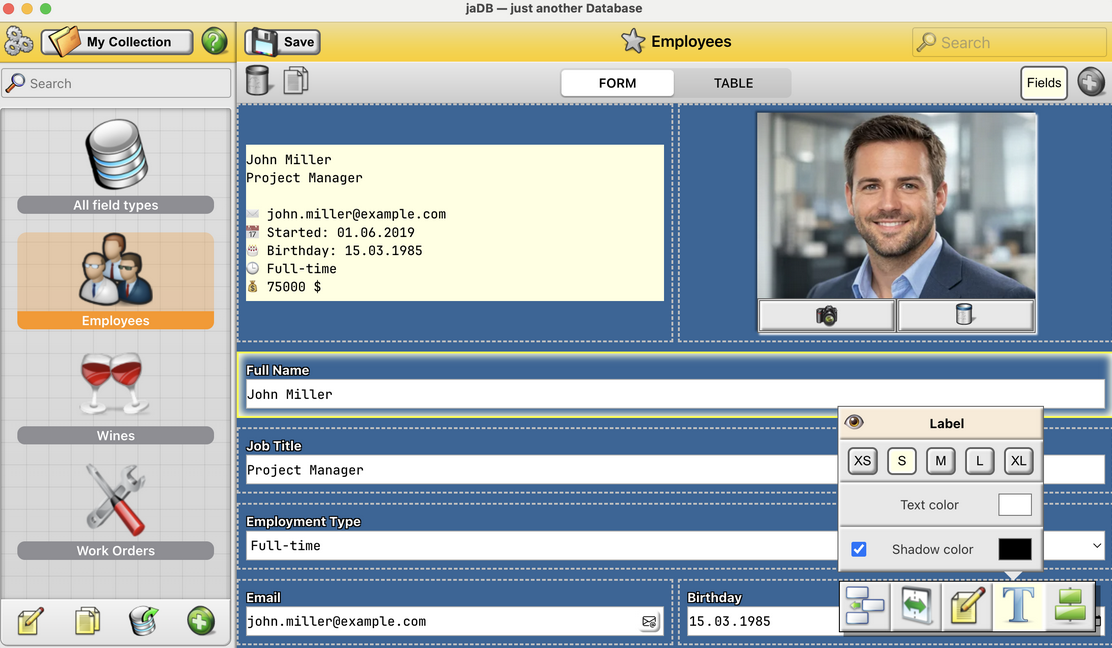1112x648 pixels.
Task: Switch to the TABLE view tab
Action: [x=733, y=83]
